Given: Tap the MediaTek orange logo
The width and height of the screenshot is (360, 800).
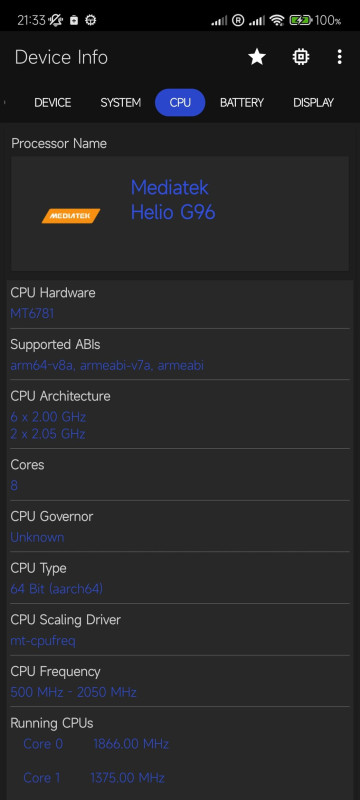Looking at the screenshot, I should pyautogui.click(x=71, y=216).
